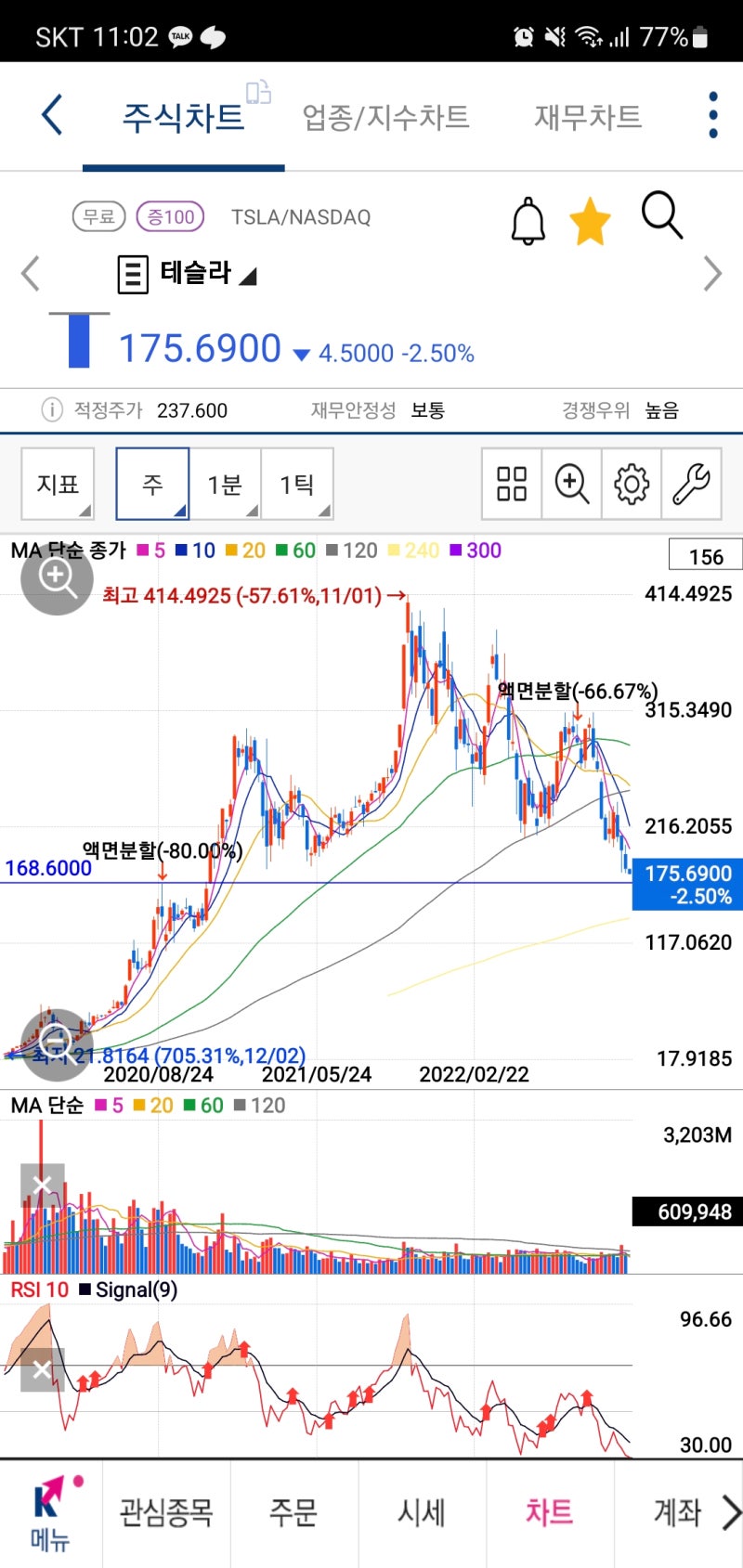Tap the RSI 10 indicator label
This screenshot has width=743, height=1568.
(39, 1289)
